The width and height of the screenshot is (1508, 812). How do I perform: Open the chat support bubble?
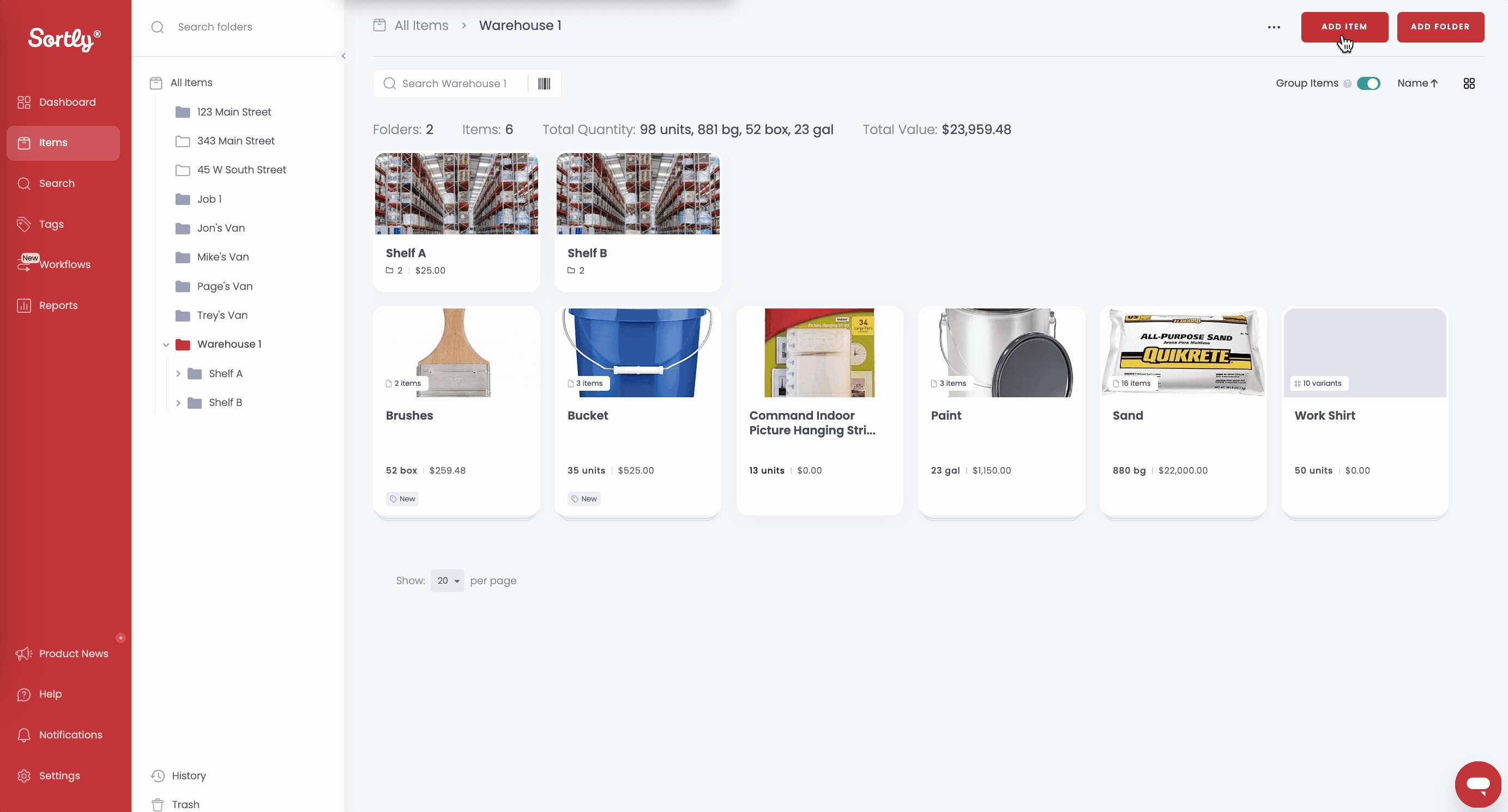click(1477, 784)
